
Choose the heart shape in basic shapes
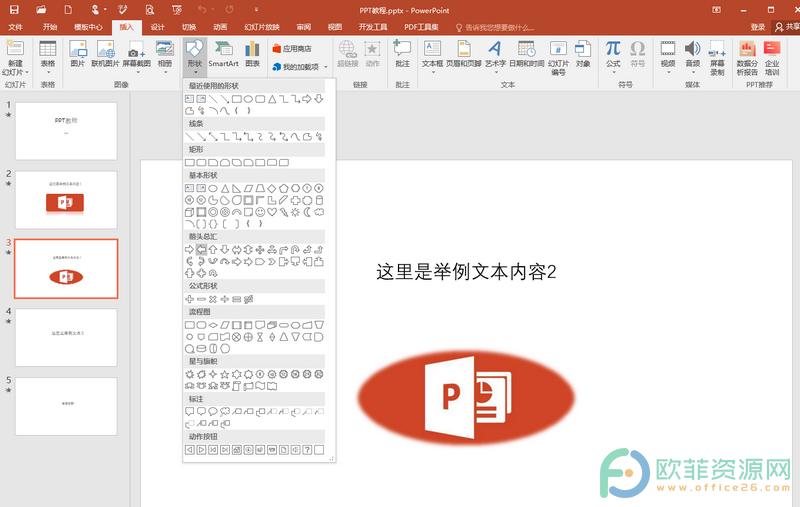pyautogui.click(x=271, y=212)
